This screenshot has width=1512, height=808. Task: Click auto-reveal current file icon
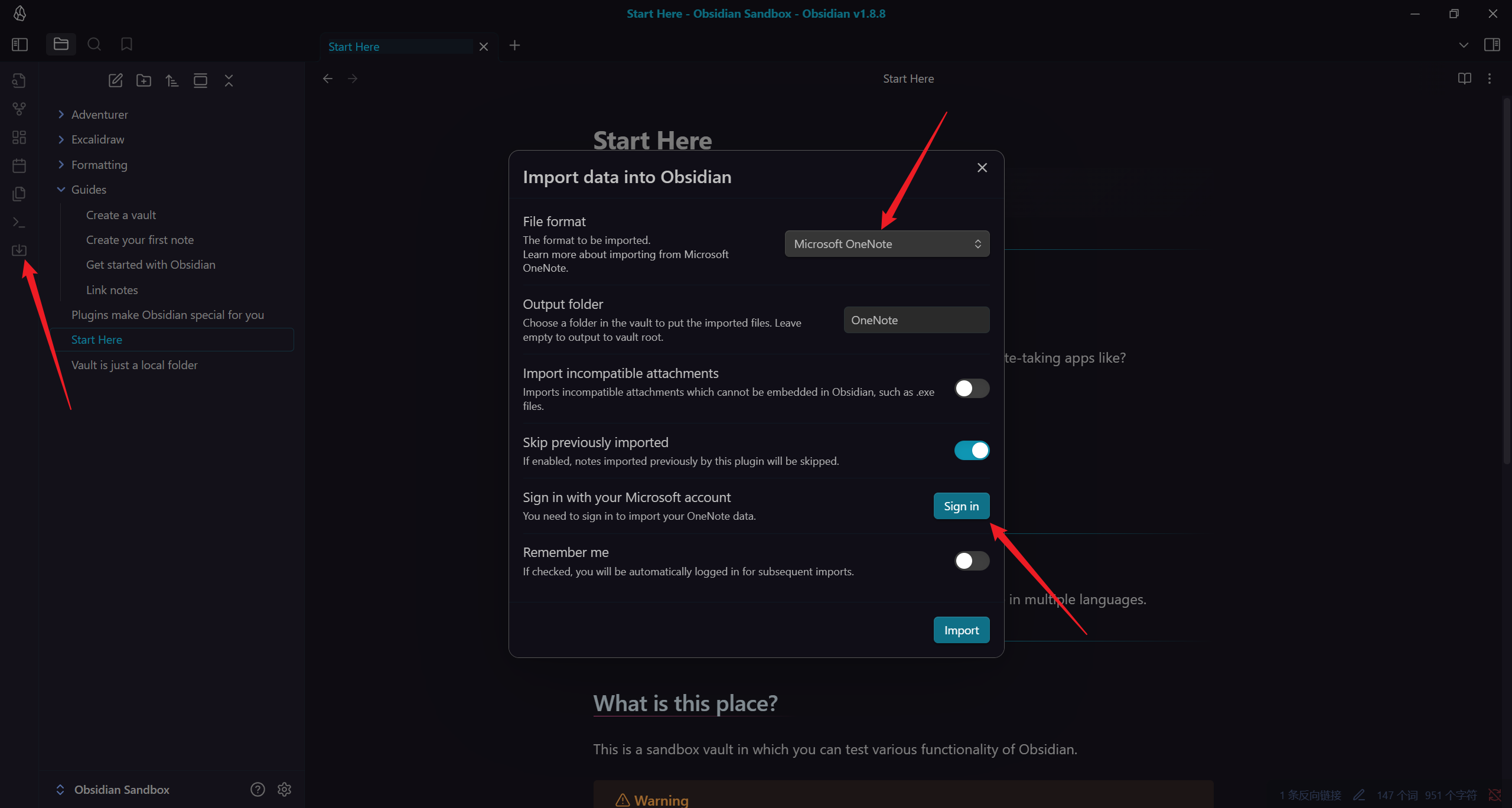click(x=200, y=80)
